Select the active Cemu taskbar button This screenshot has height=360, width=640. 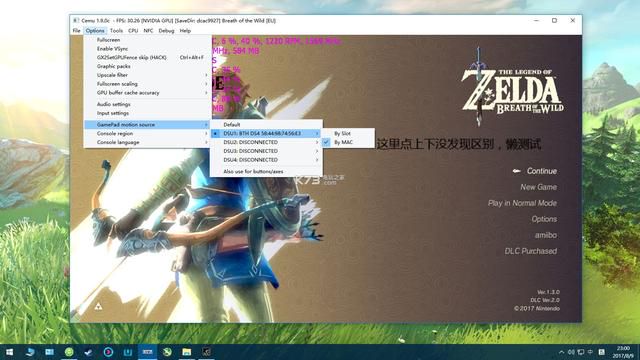[147, 352]
